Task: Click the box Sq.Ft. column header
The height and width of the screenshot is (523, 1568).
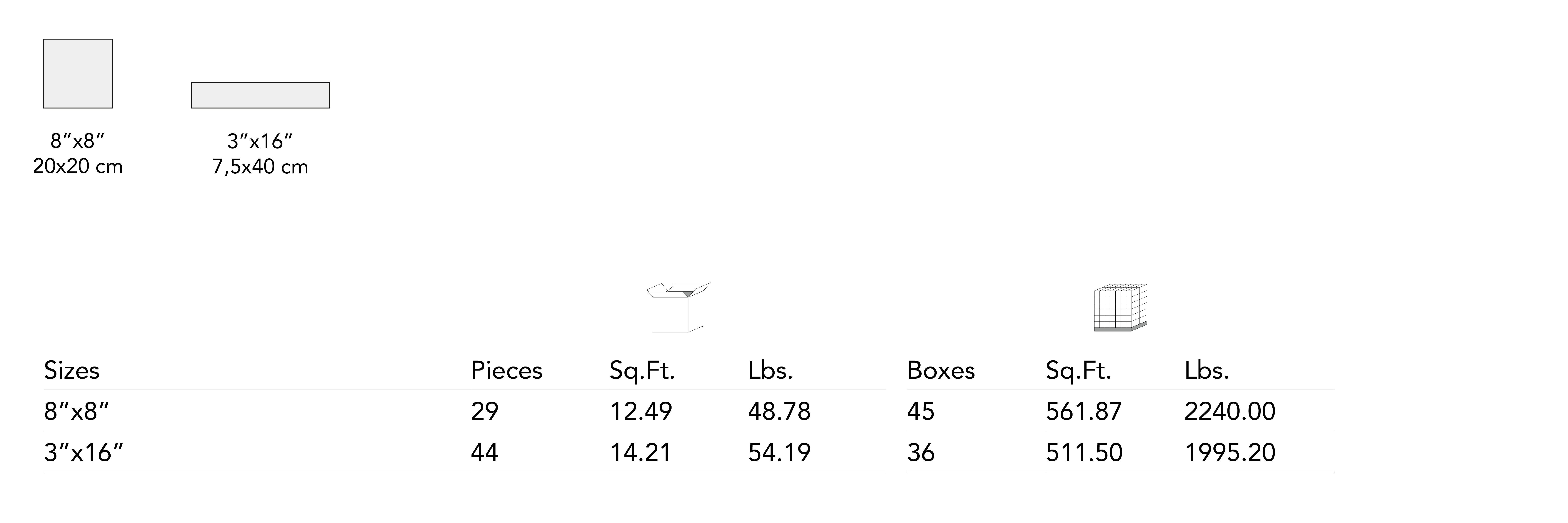Action: pyautogui.click(x=642, y=370)
